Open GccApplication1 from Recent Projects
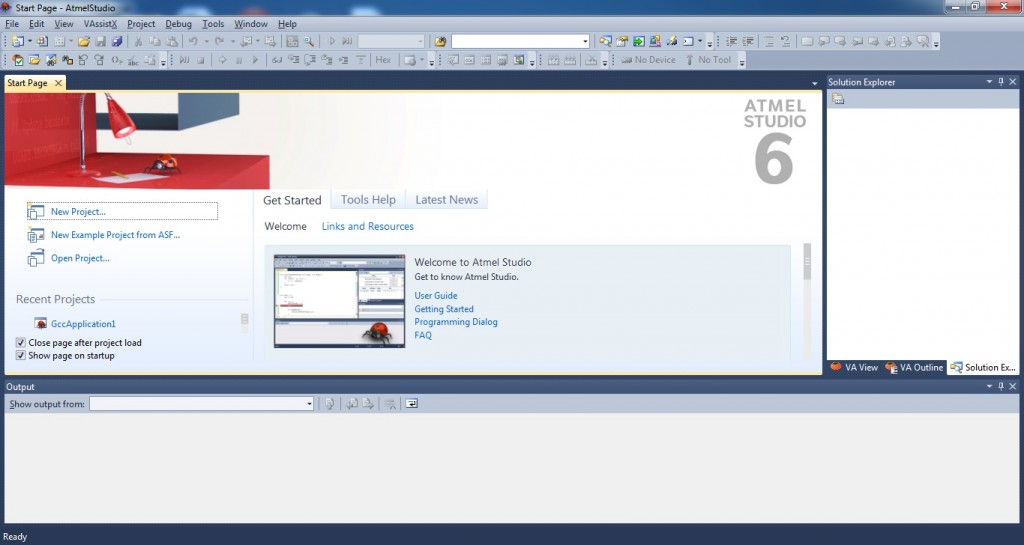The image size is (1024, 545). [83, 324]
